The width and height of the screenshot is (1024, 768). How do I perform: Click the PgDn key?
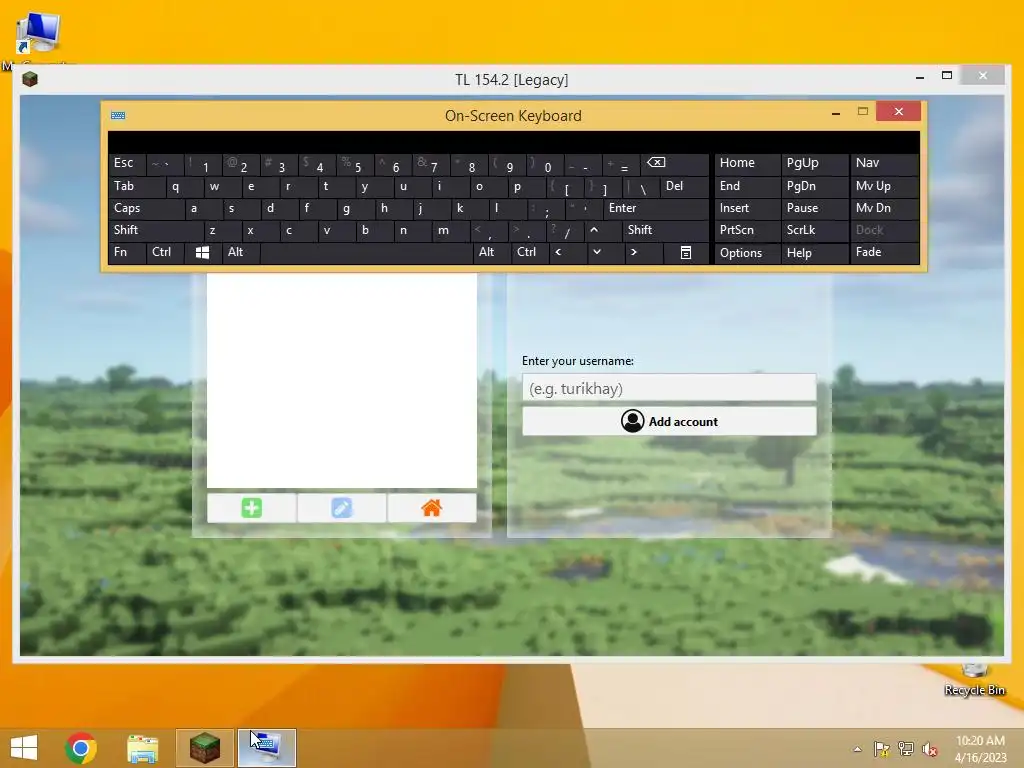click(x=814, y=187)
